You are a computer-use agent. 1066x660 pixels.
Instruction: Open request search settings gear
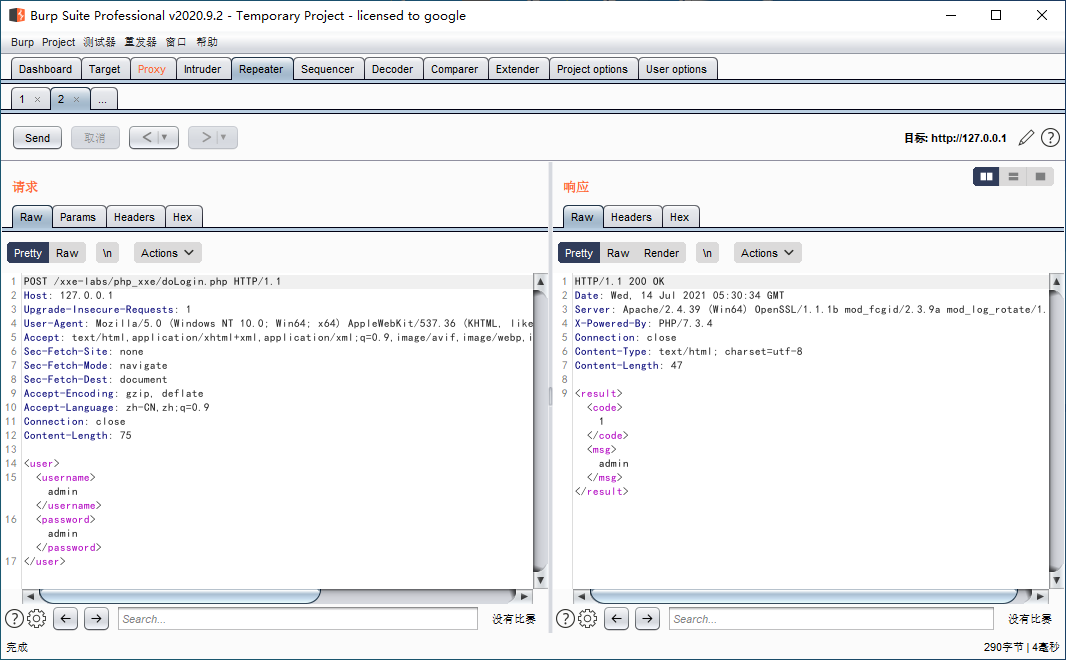pos(37,619)
